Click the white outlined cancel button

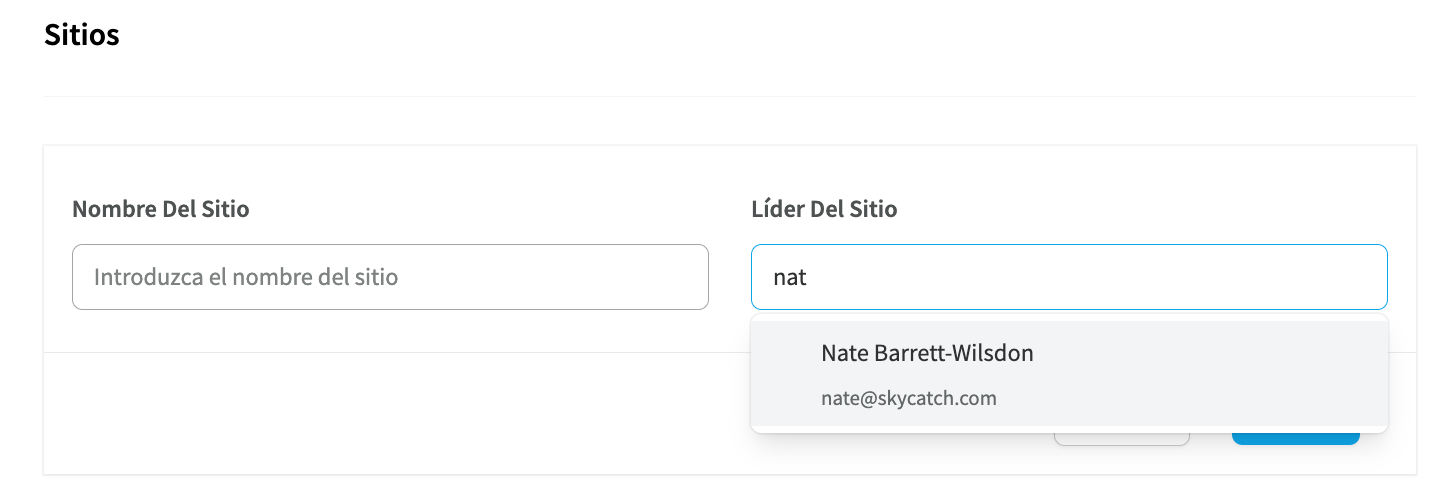(x=1121, y=439)
